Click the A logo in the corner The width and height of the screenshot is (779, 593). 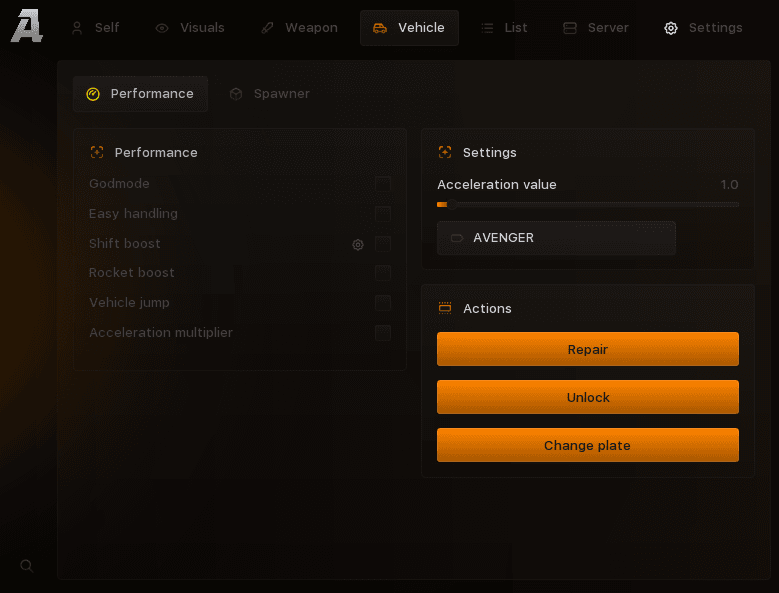pyautogui.click(x=27, y=26)
